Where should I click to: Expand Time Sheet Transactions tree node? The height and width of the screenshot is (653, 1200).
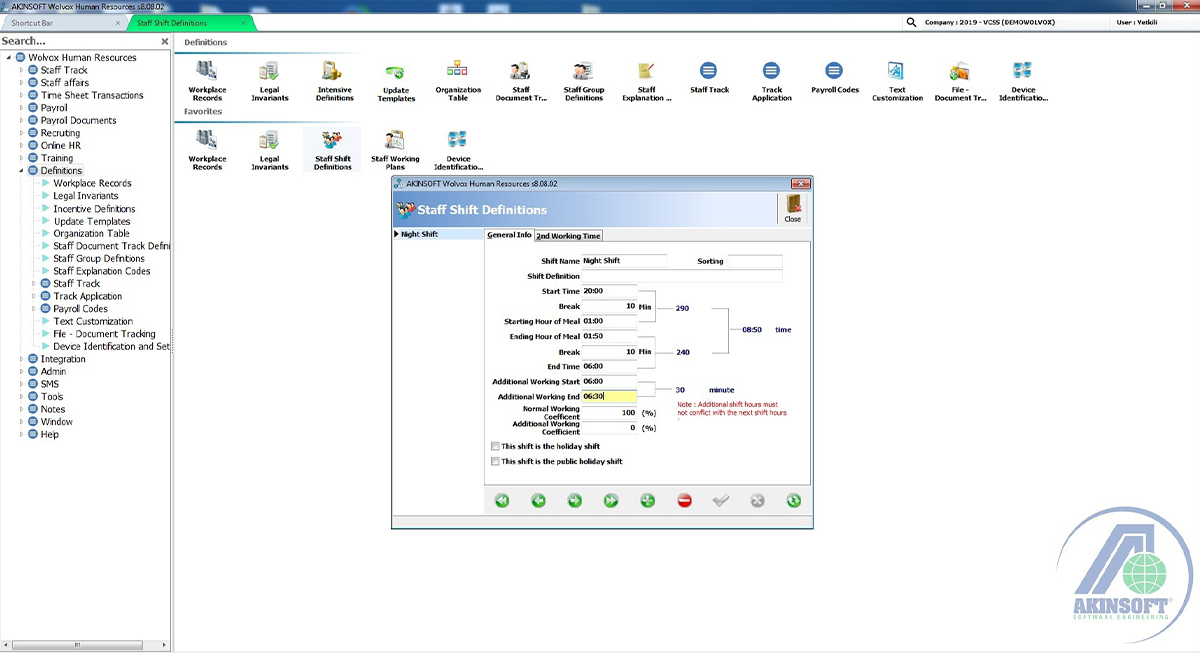point(22,95)
